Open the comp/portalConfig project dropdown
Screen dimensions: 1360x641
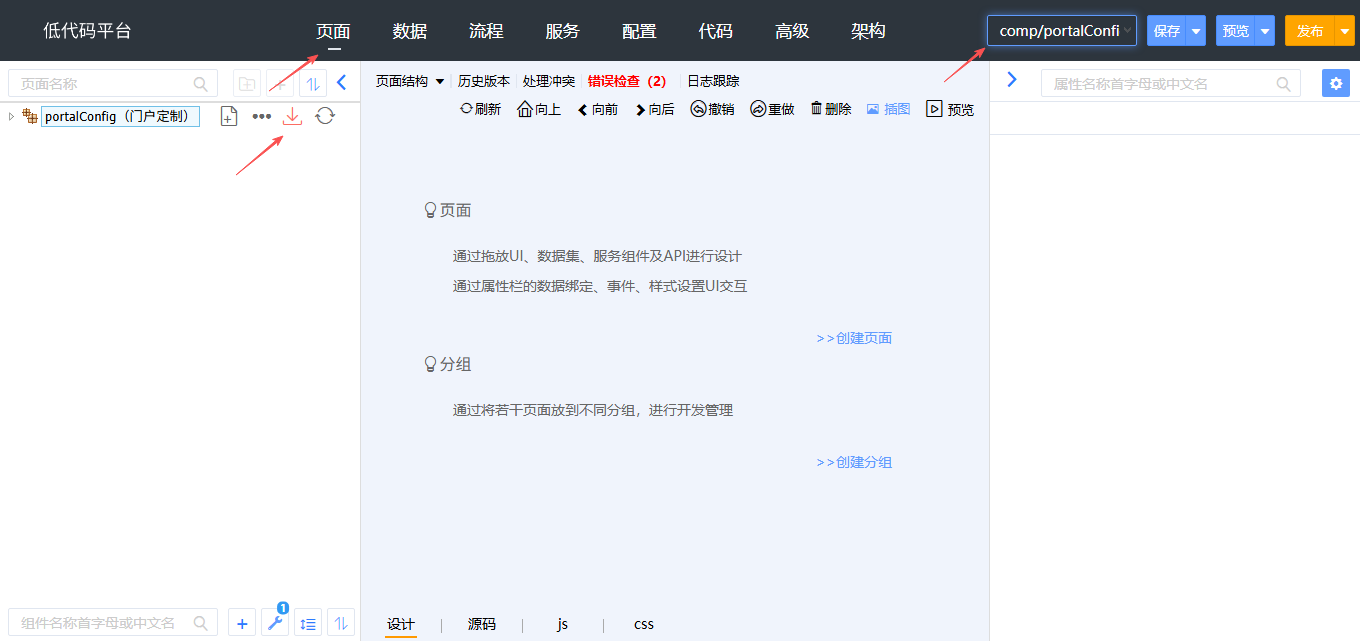[x=1061, y=31]
